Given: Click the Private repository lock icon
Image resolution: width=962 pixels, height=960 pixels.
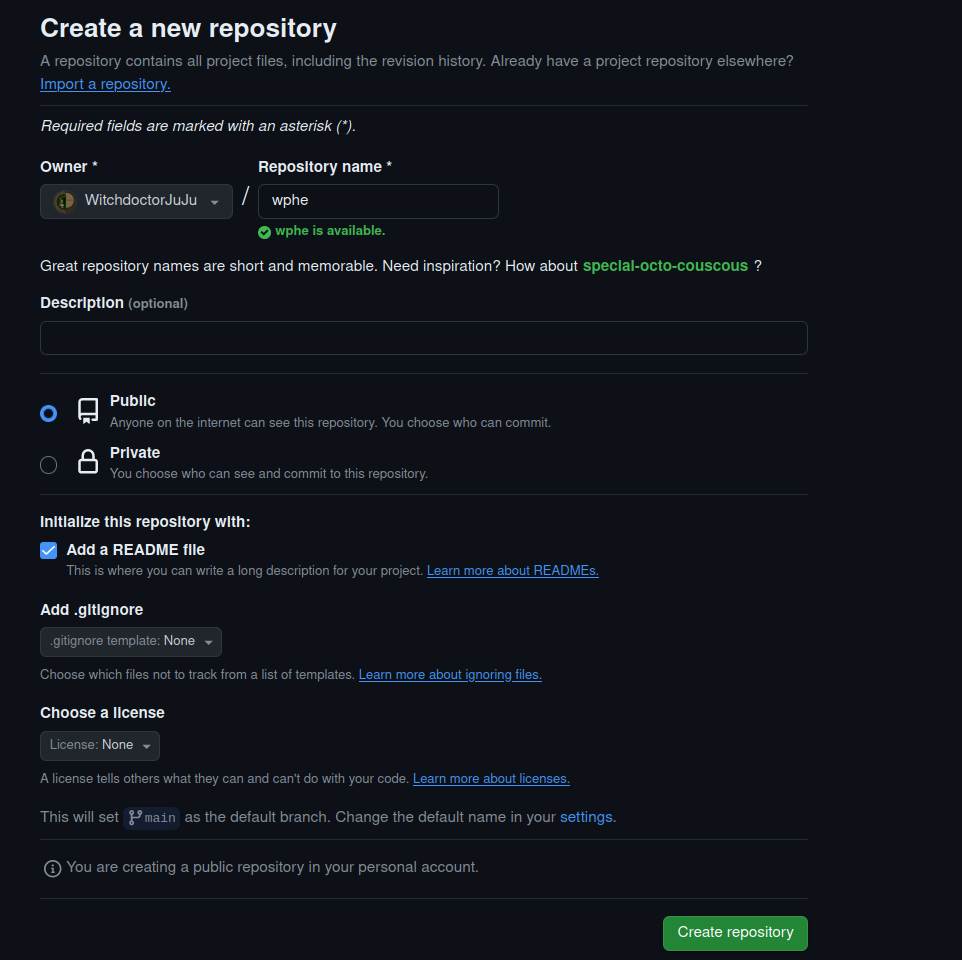Looking at the screenshot, I should 88,462.
